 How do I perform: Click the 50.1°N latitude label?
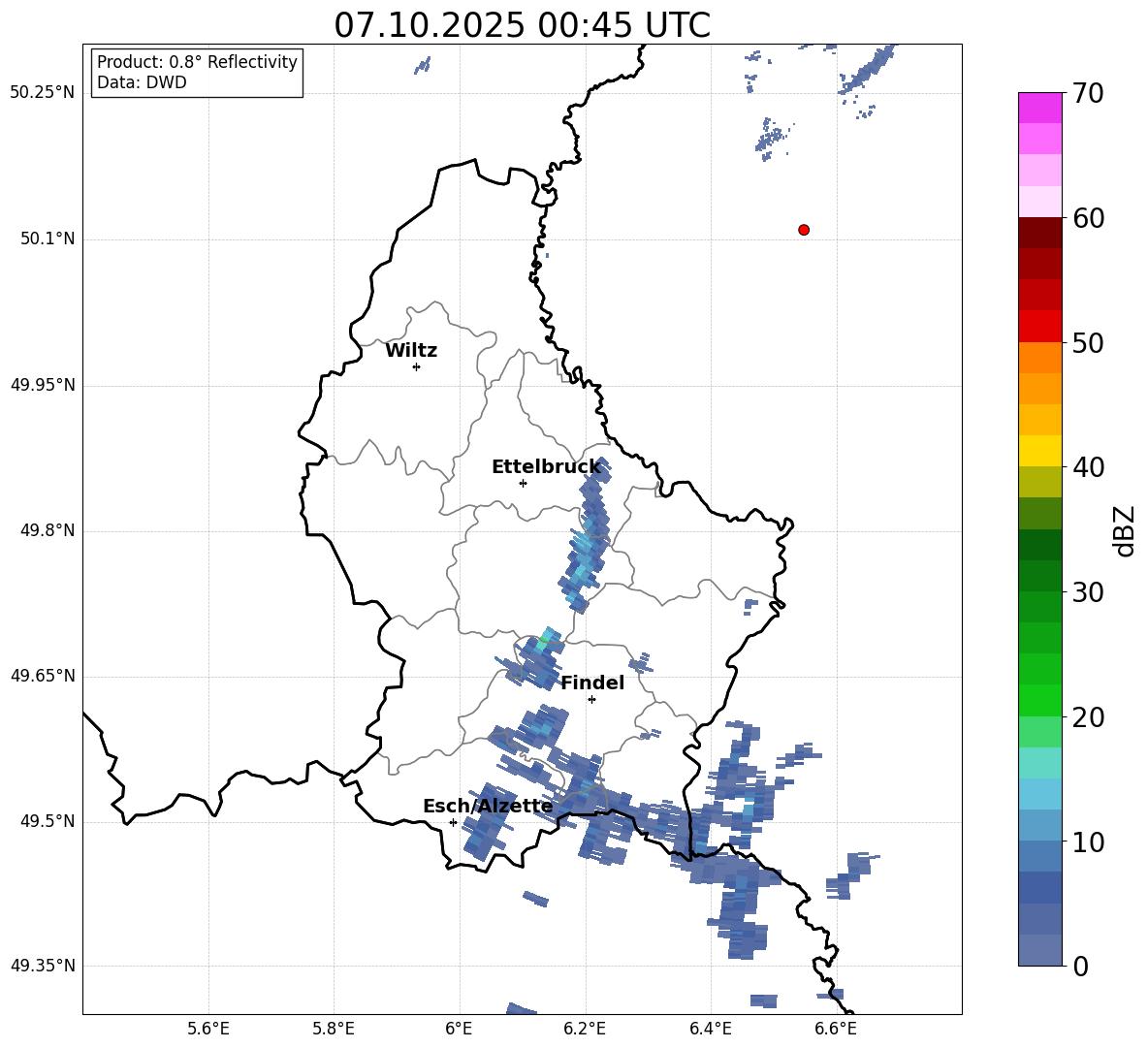48,238
